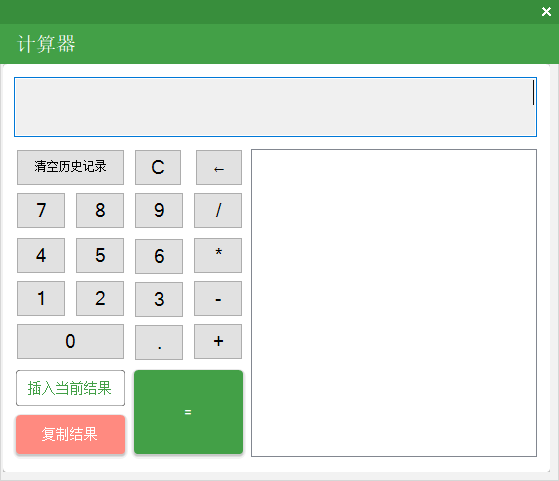This screenshot has height=481, width=559.
Task: Tap the number 0 key
Action: tap(71, 341)
